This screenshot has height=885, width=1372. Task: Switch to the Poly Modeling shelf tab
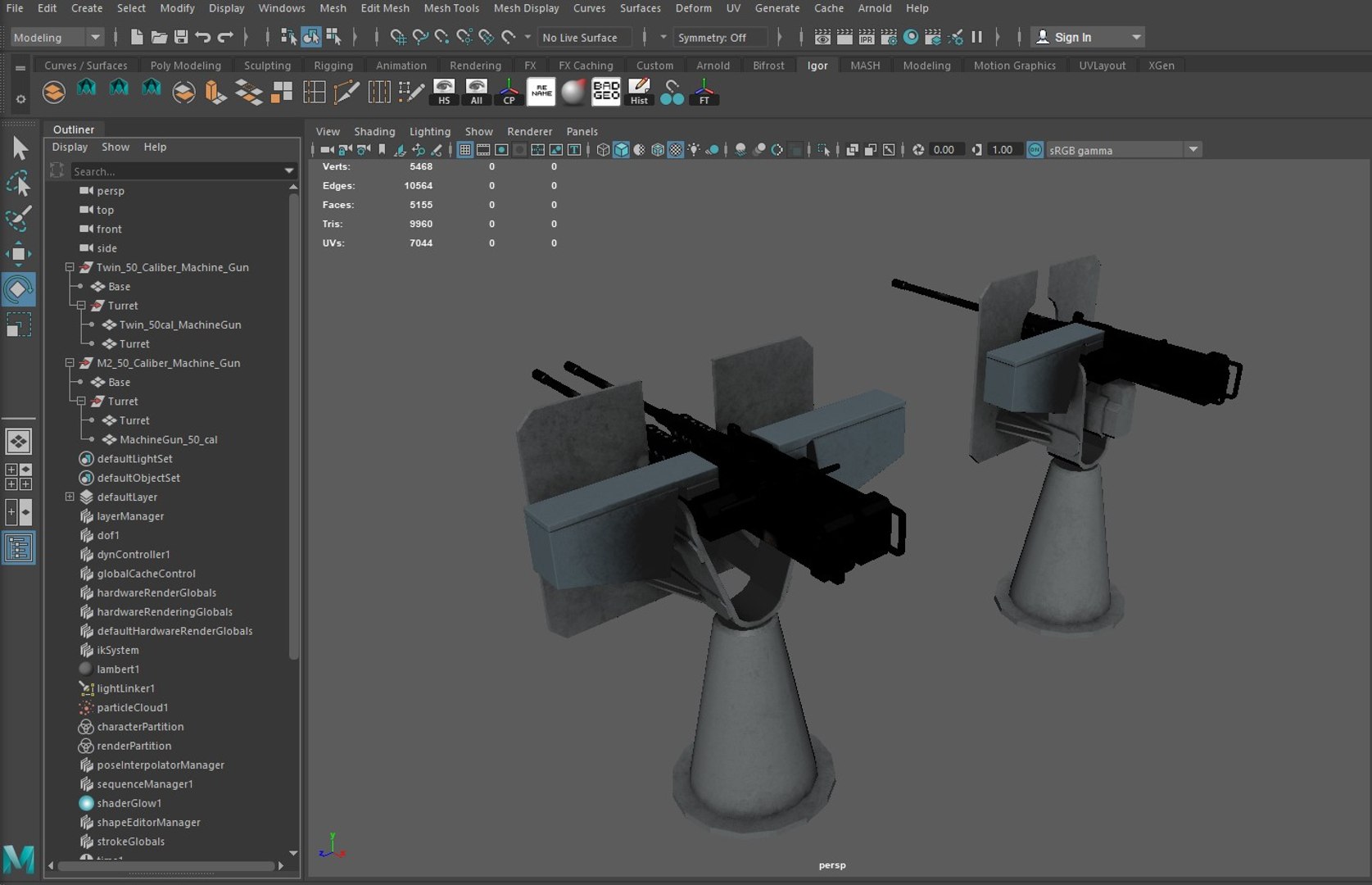pyautogui.click(x=185, y=66)
